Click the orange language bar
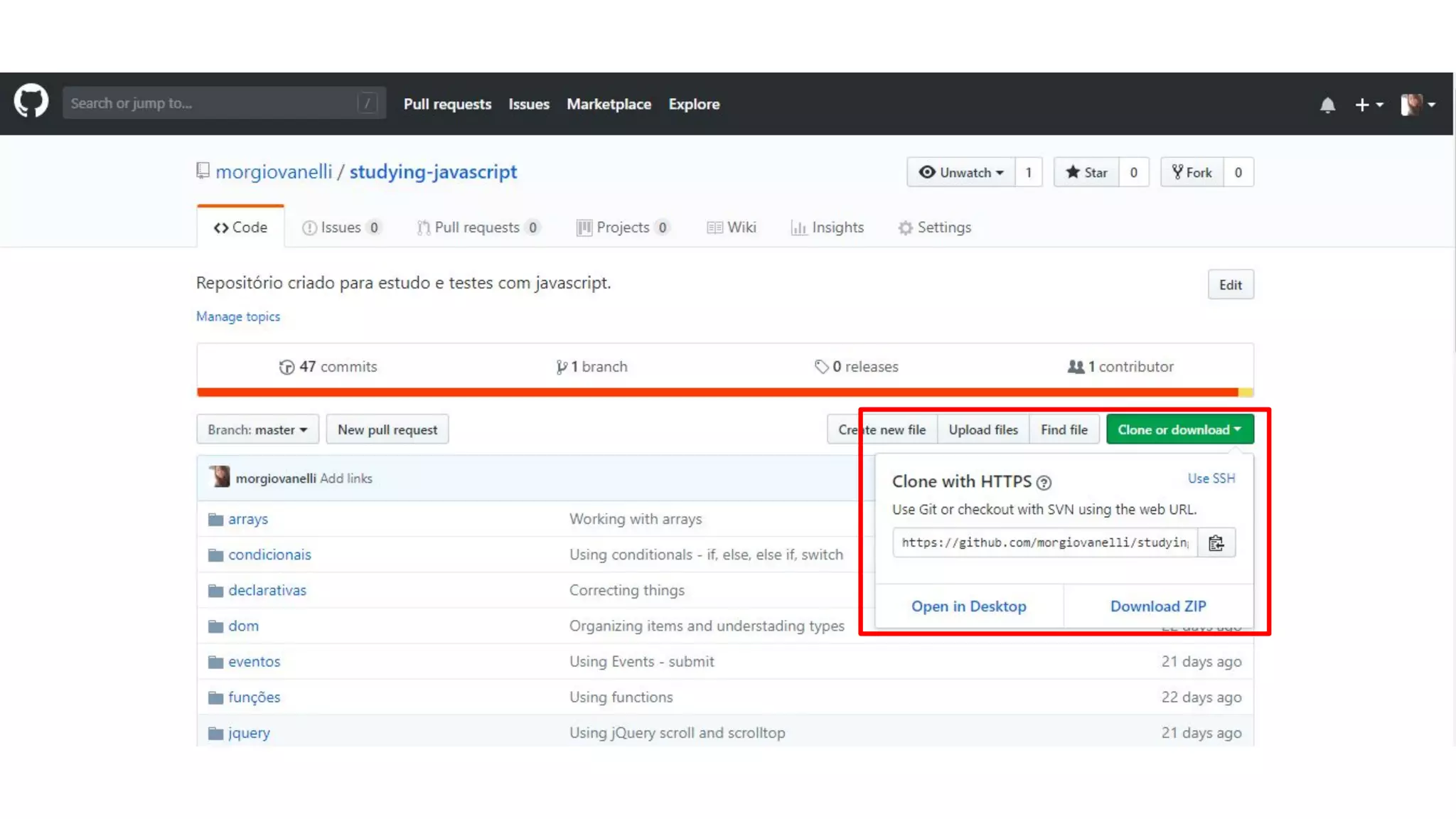The width and height of the screenshot is (1456, 819). point(717,392)
